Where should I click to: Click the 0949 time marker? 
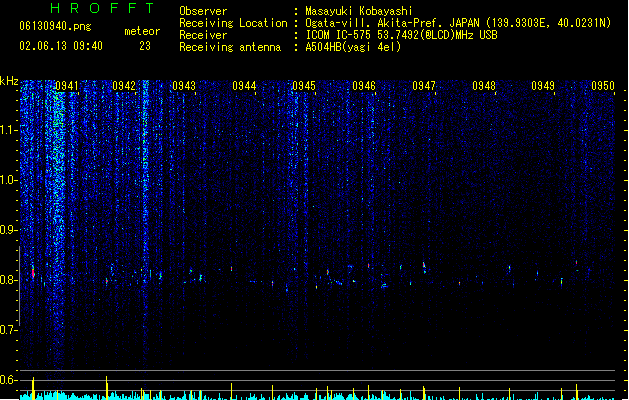pyautogui.click(x=543, y=86)
